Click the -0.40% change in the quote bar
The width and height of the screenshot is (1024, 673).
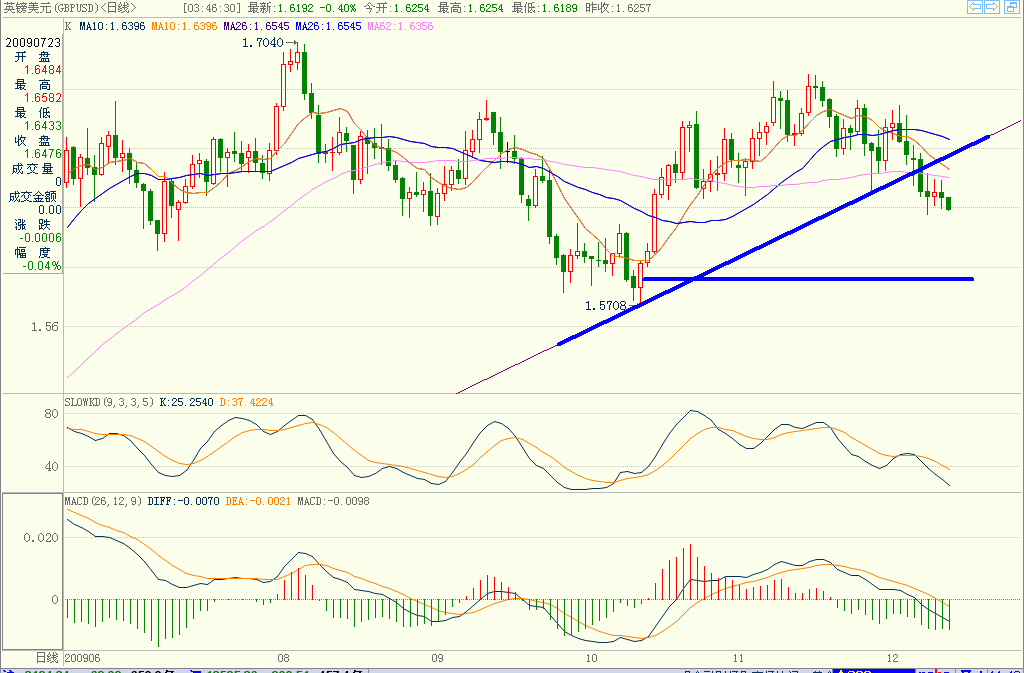pos(338,8)
